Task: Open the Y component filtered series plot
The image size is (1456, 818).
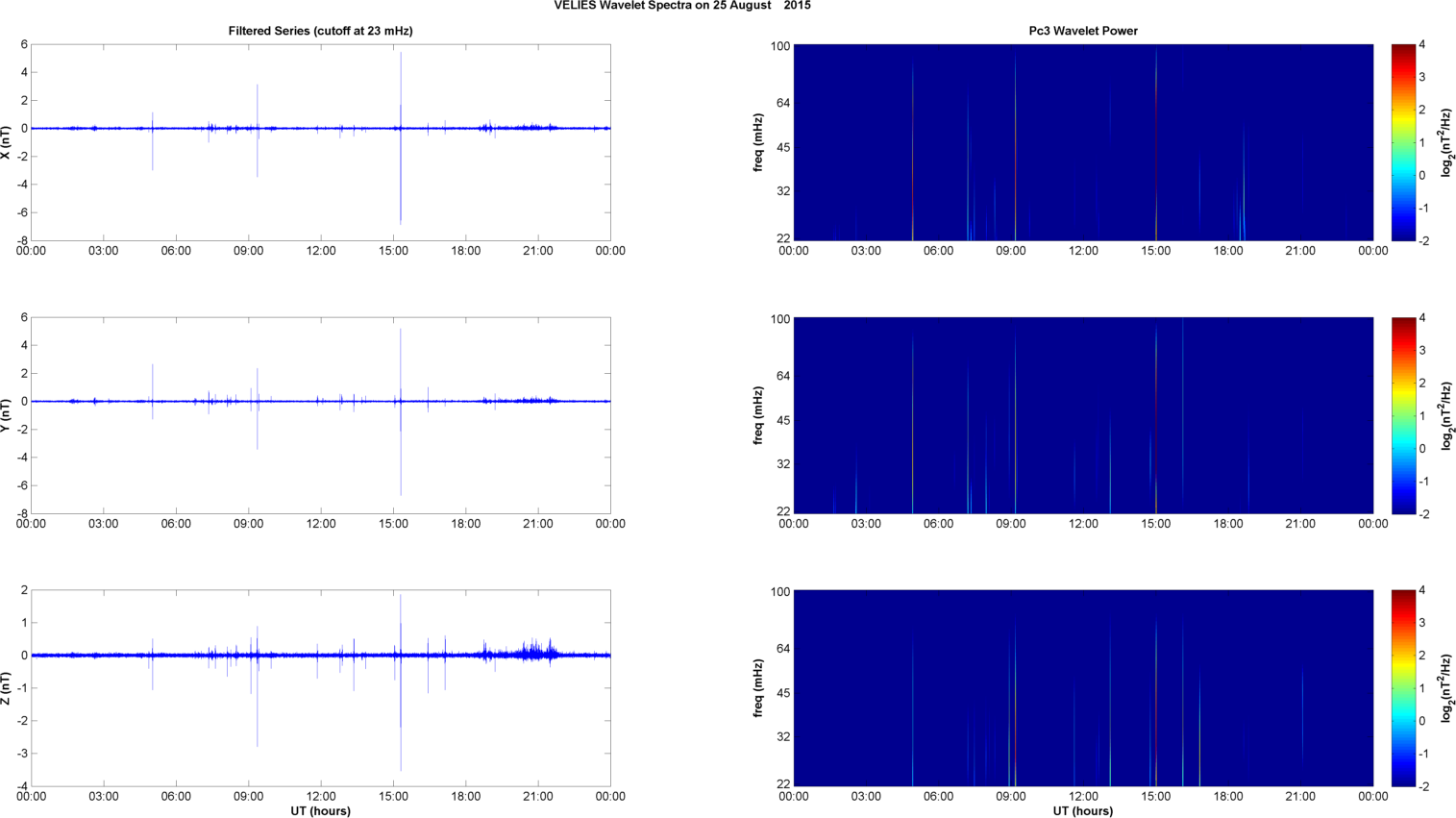Action: pyautogui.click(x=321, y=415)
